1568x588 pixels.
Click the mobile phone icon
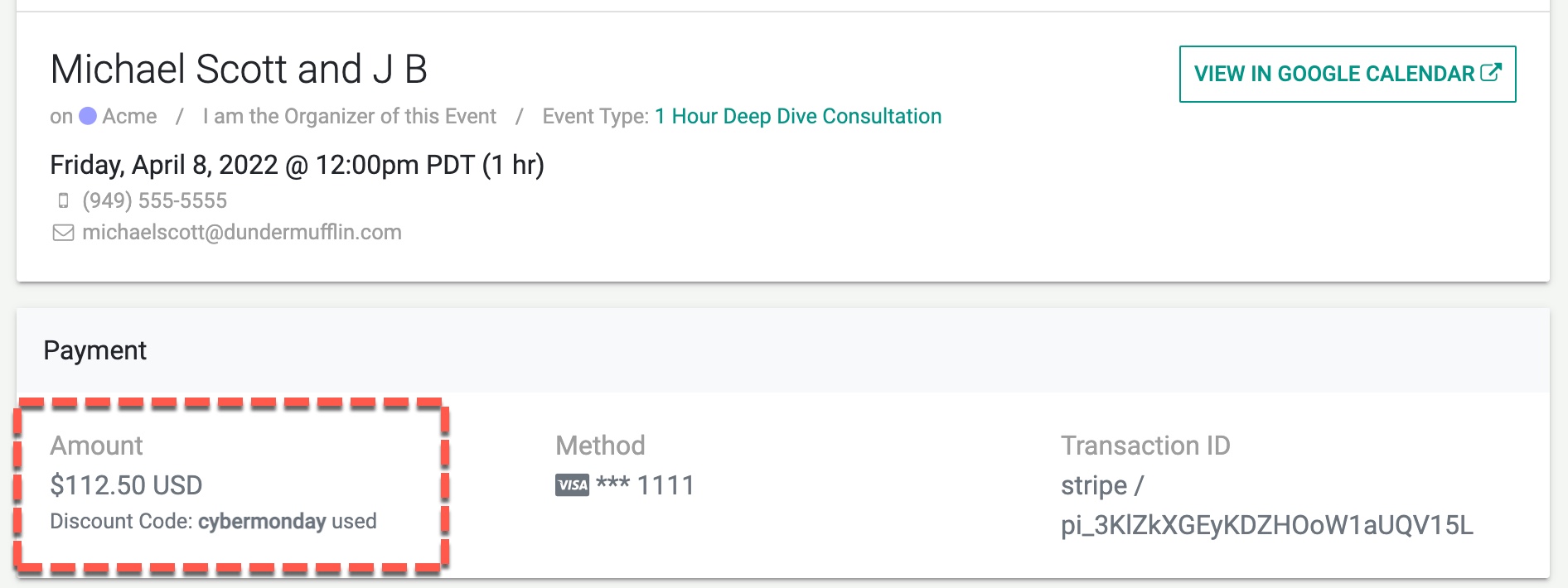click(x=63, y=200)
